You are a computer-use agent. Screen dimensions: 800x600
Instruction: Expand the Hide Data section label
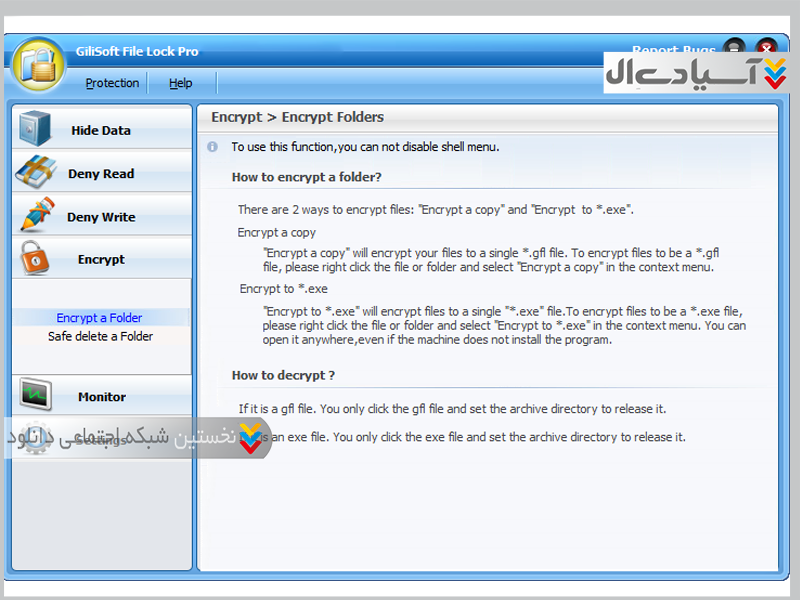click(x=101, y=130)
